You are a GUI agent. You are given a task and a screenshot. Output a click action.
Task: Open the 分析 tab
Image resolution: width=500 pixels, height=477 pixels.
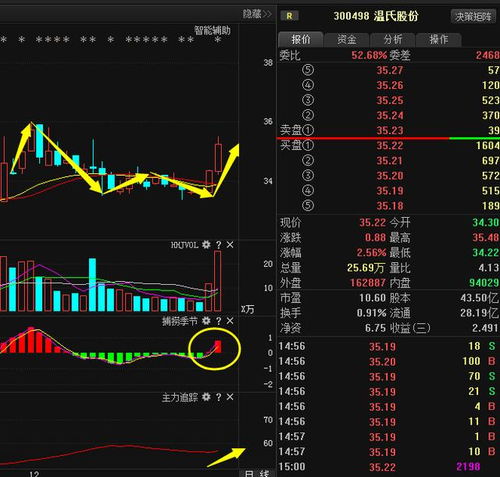tap(392, 40)
